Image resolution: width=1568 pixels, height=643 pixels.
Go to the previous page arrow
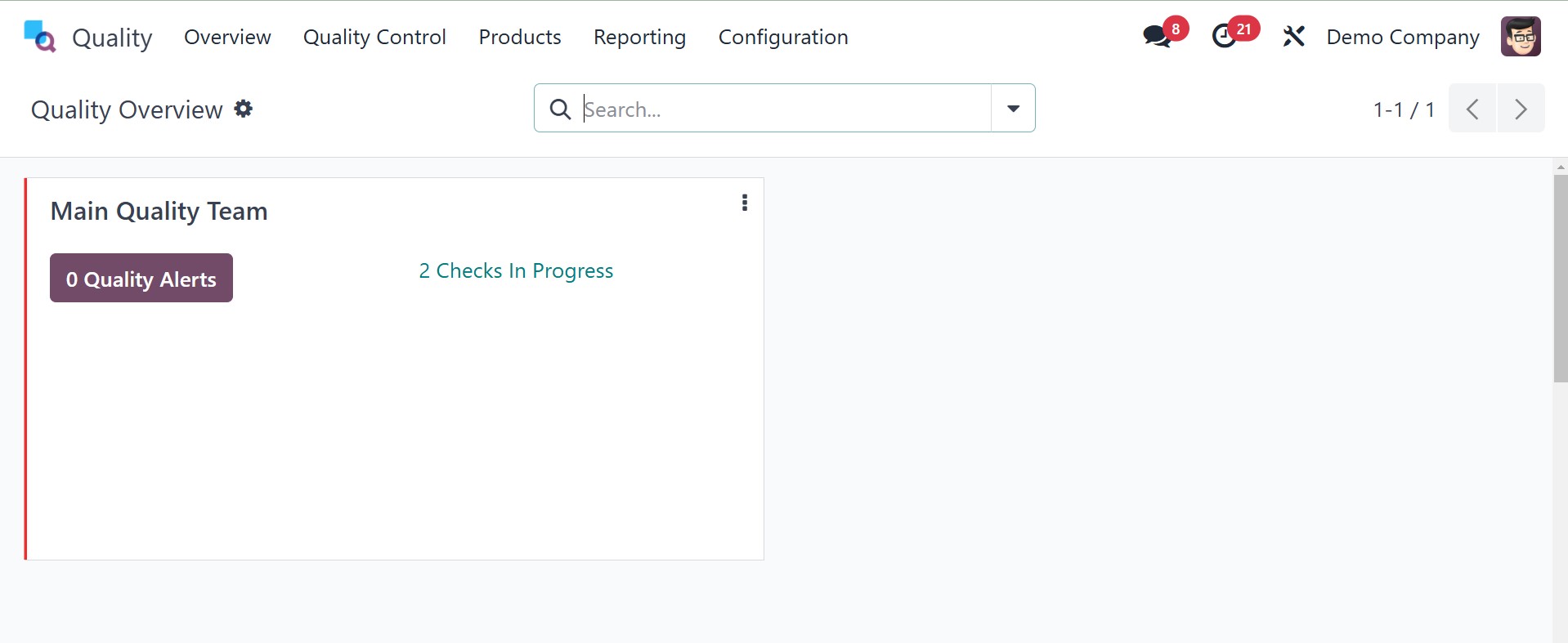coord(1472,109)
